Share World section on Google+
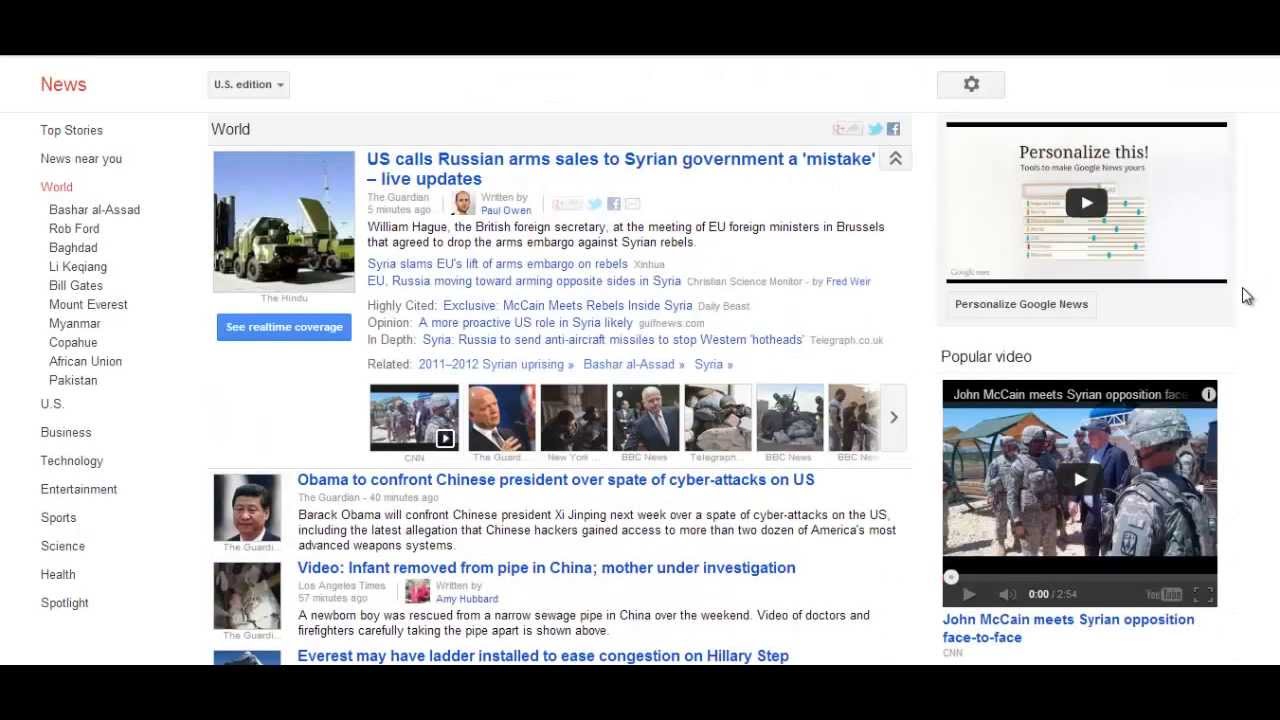This screenshot has height=720, width=1280. (x=847, y=129)
